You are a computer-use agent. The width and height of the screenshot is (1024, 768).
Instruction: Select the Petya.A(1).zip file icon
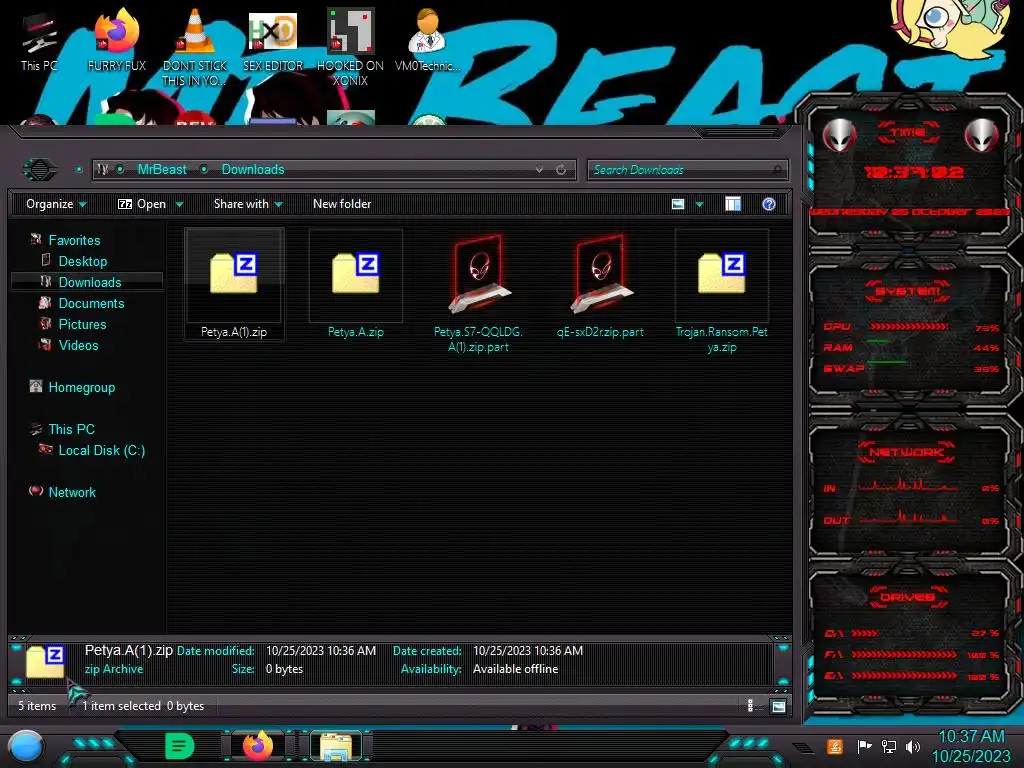point(234,273)
